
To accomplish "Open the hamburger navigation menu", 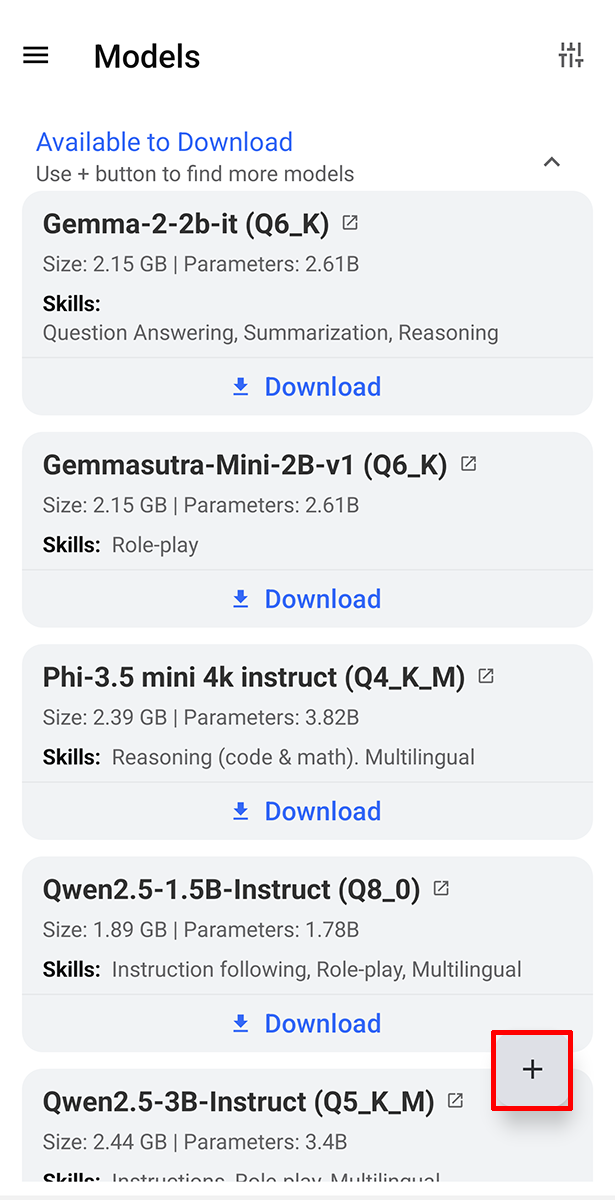I will 36,56.
